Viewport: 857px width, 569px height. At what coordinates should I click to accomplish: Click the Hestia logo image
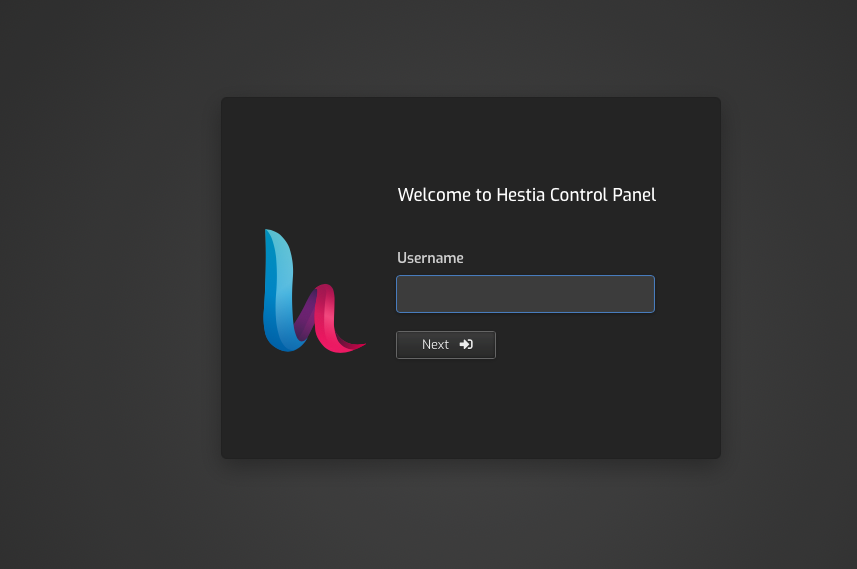[314, 291]
